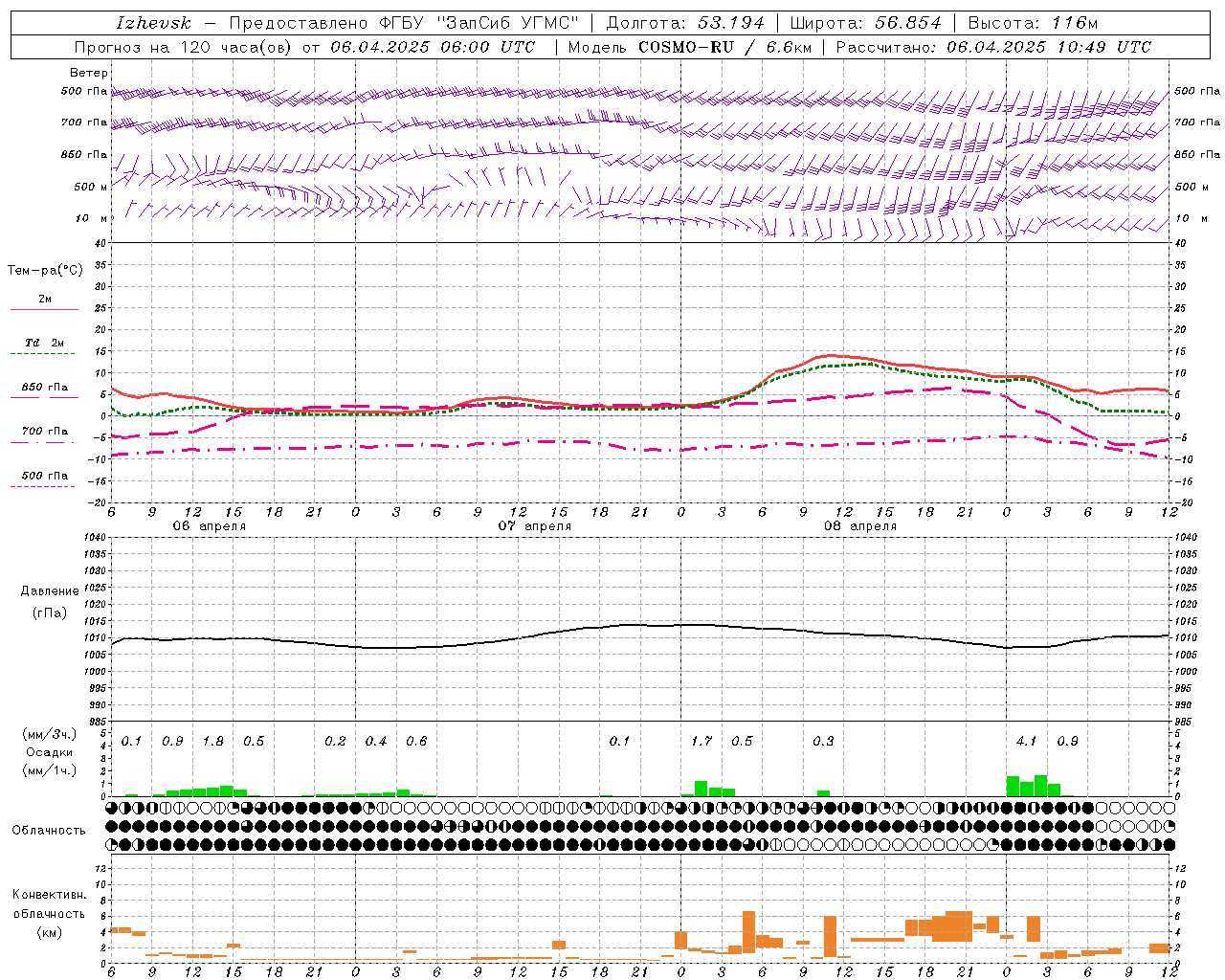
Task: Click the 'Конвективн.' convective cloud label
Action: (x=50, y=895)
